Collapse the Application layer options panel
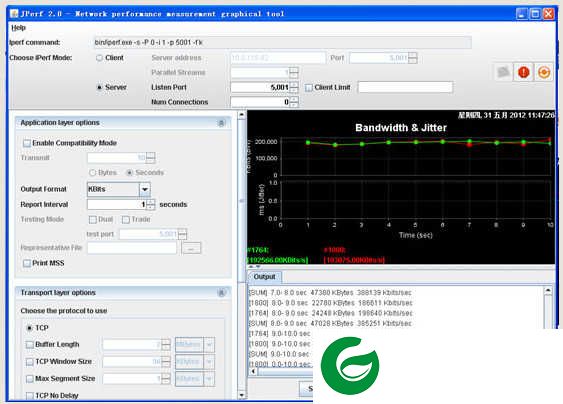 (222, 123)
